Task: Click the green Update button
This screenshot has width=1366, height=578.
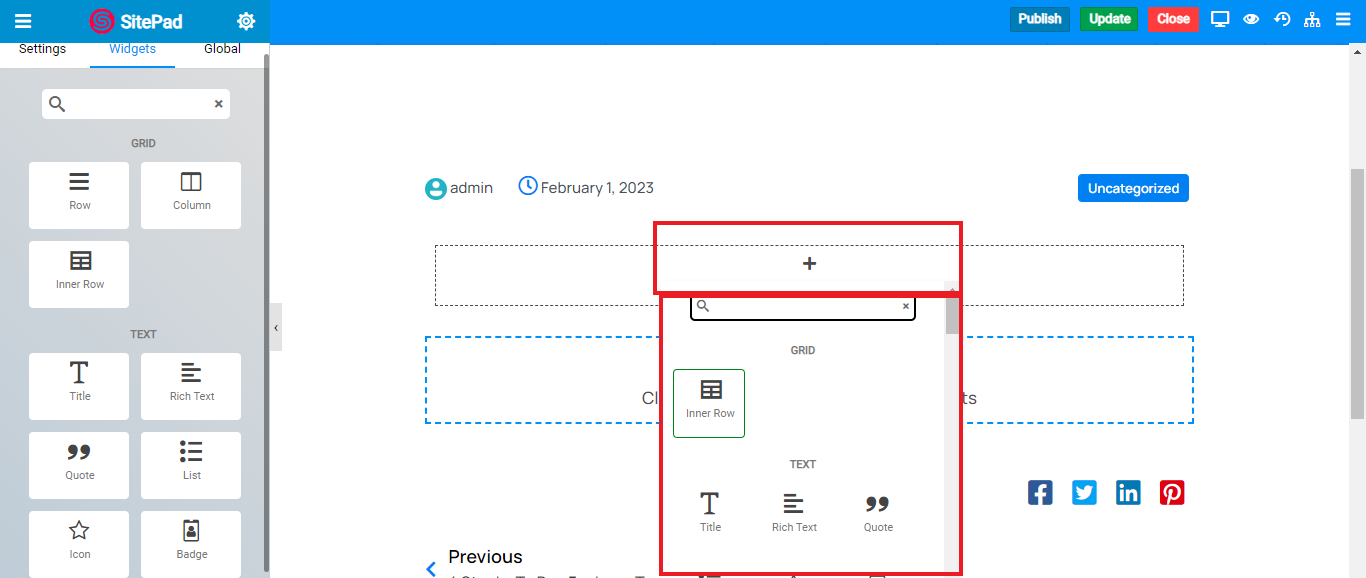Action: pos(1109,19)
